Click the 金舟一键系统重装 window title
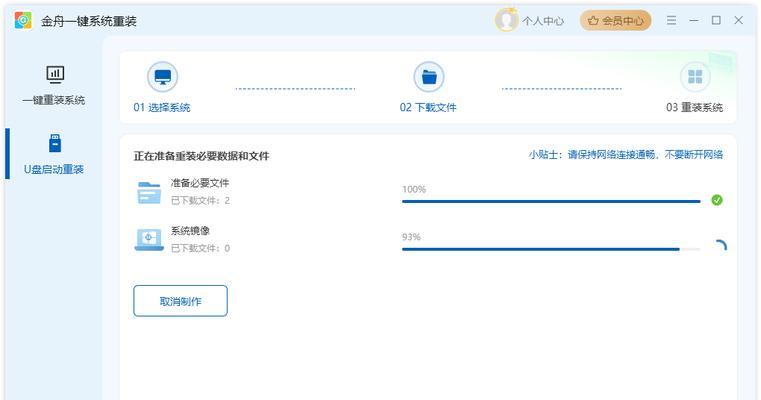 click(89, 21)
